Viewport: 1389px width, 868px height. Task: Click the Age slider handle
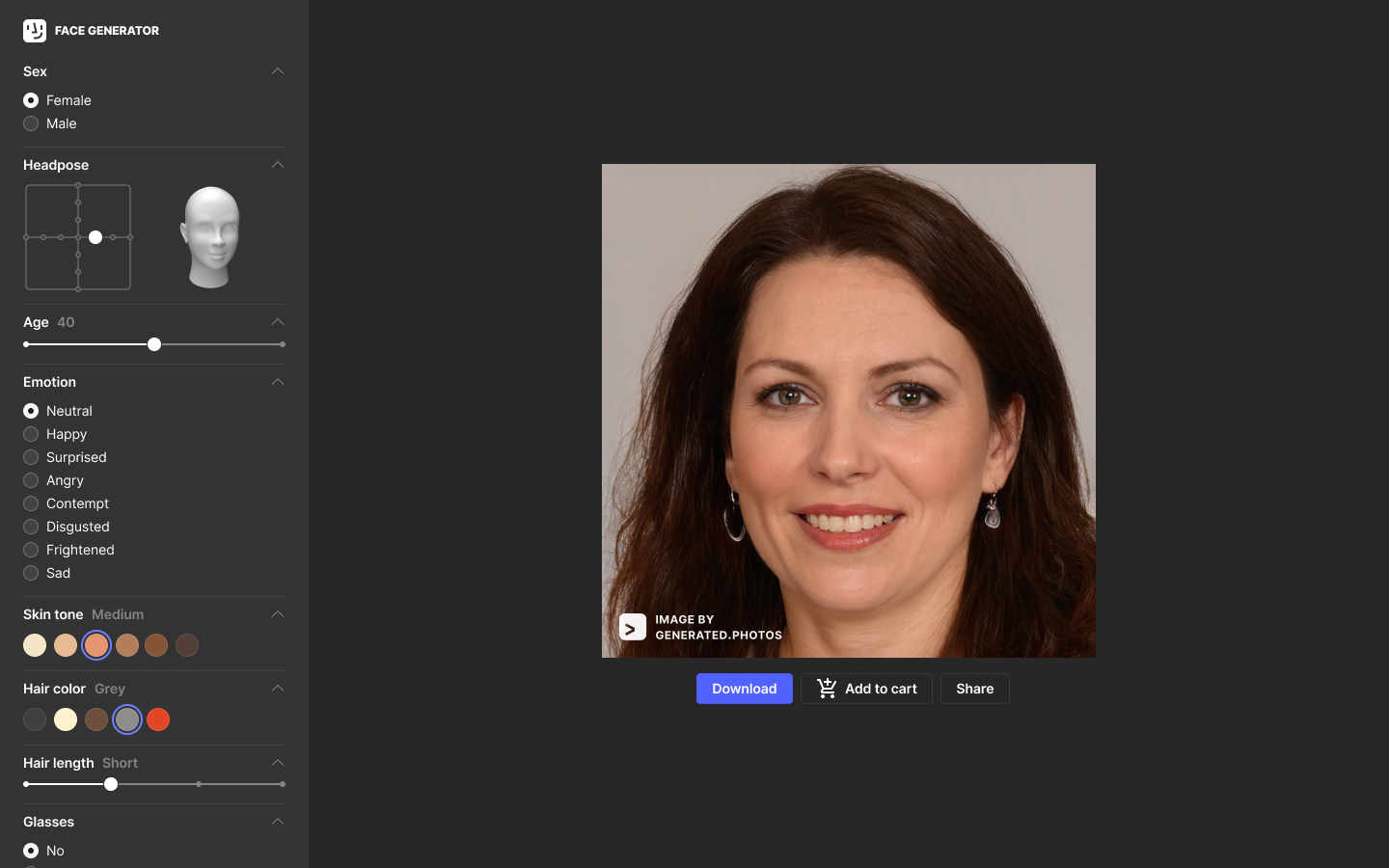[x=154, y=344]
